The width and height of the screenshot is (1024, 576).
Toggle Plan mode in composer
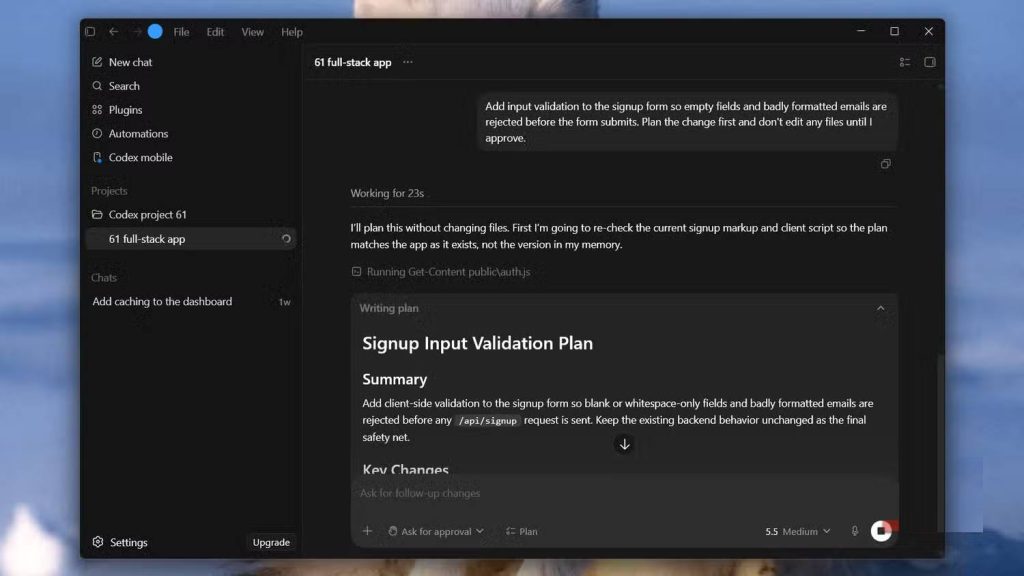pyautogui.click(x=522, y=532)
